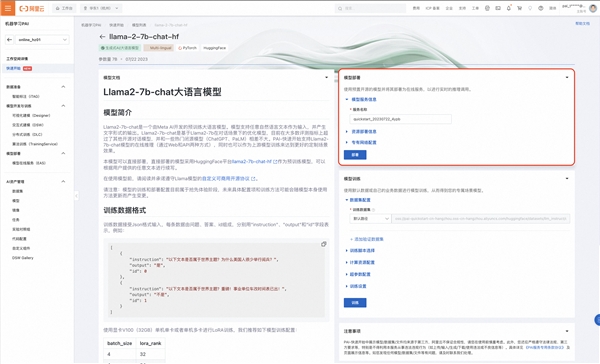
Task: Click the back arrow beside workspace selector
Action: pos(10,39)
